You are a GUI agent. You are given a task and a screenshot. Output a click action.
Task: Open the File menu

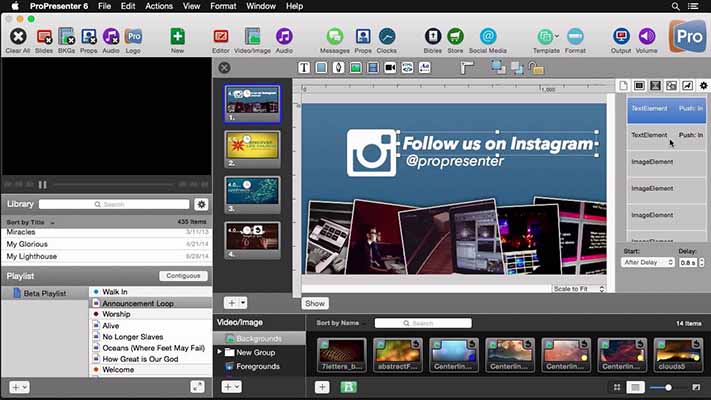[x=104, y=6]
